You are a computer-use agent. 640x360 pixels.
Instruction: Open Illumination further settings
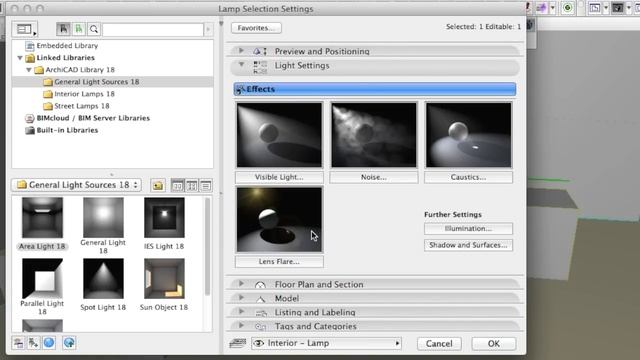pos(469,229)
